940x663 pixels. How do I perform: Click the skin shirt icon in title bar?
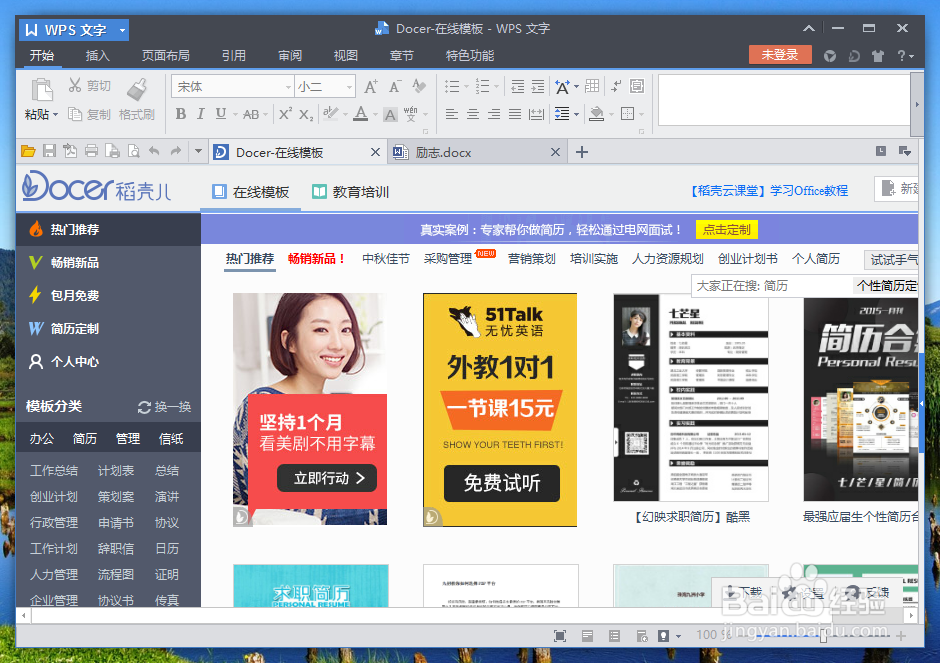(878, 56)
